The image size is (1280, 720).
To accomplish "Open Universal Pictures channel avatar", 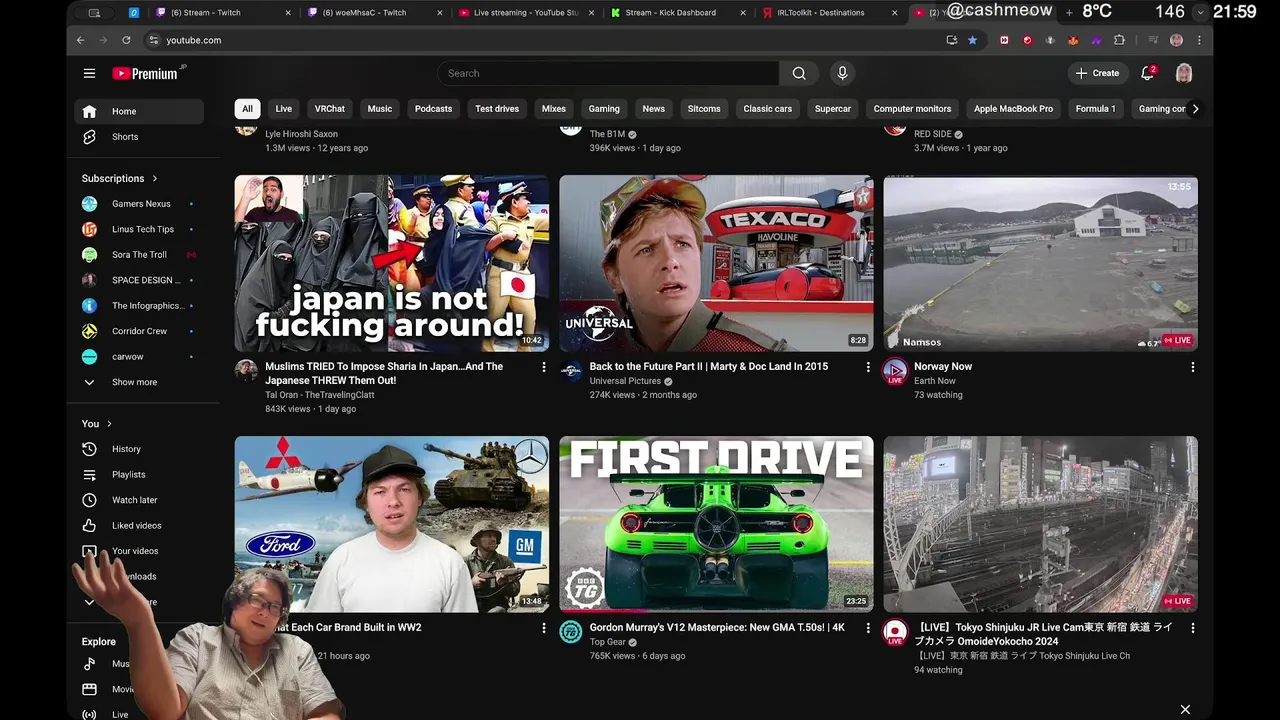I will [x=571, y=371].
